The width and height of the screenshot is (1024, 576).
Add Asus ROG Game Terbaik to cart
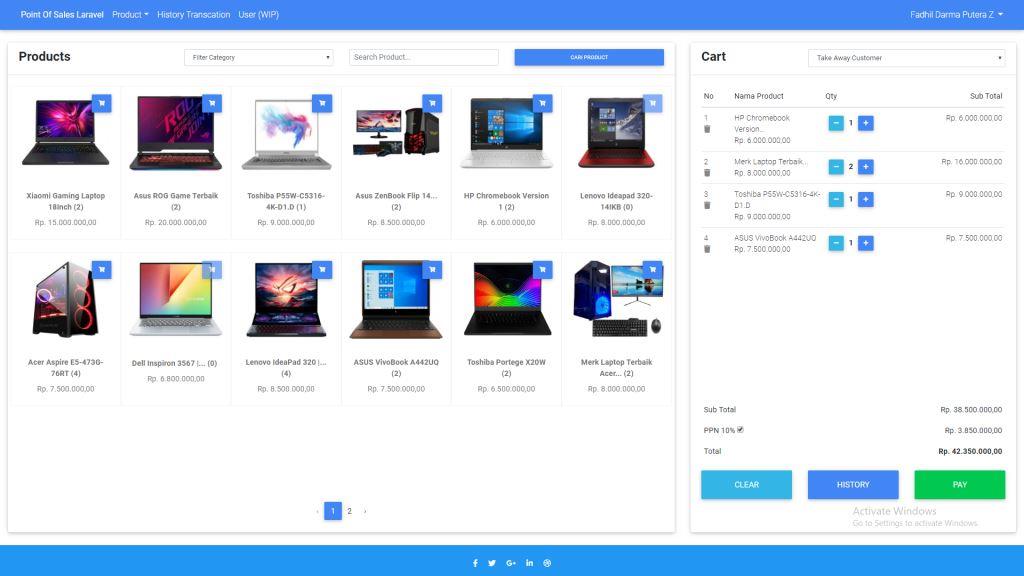click(212, 103)
